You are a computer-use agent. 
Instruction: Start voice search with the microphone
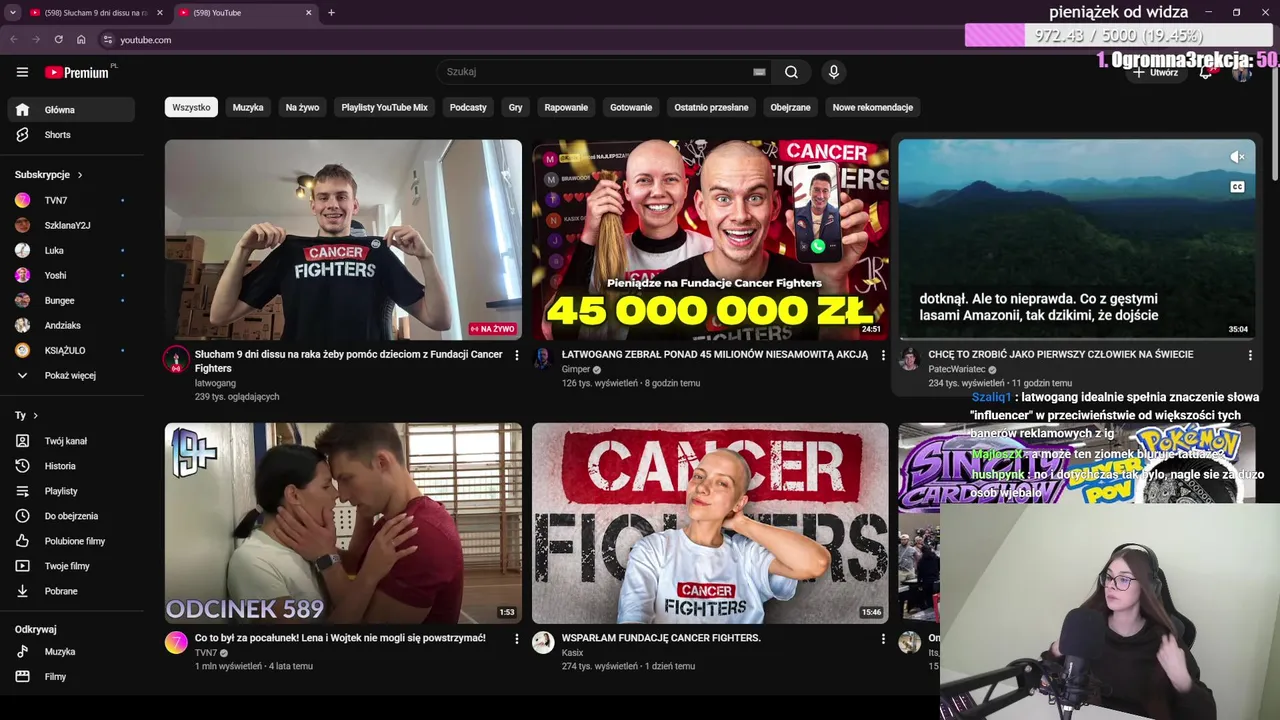click(x=833, y=72)
